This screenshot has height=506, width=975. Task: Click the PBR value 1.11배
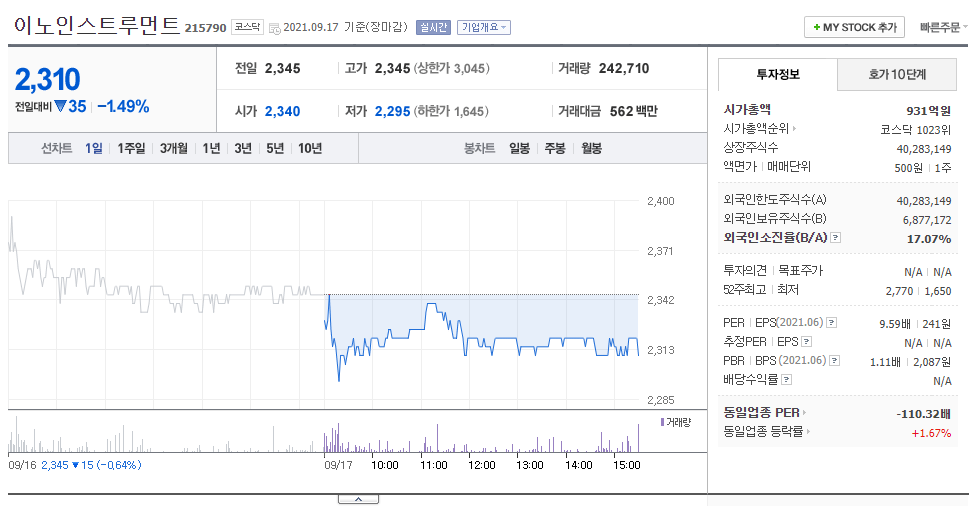(885, 362)
